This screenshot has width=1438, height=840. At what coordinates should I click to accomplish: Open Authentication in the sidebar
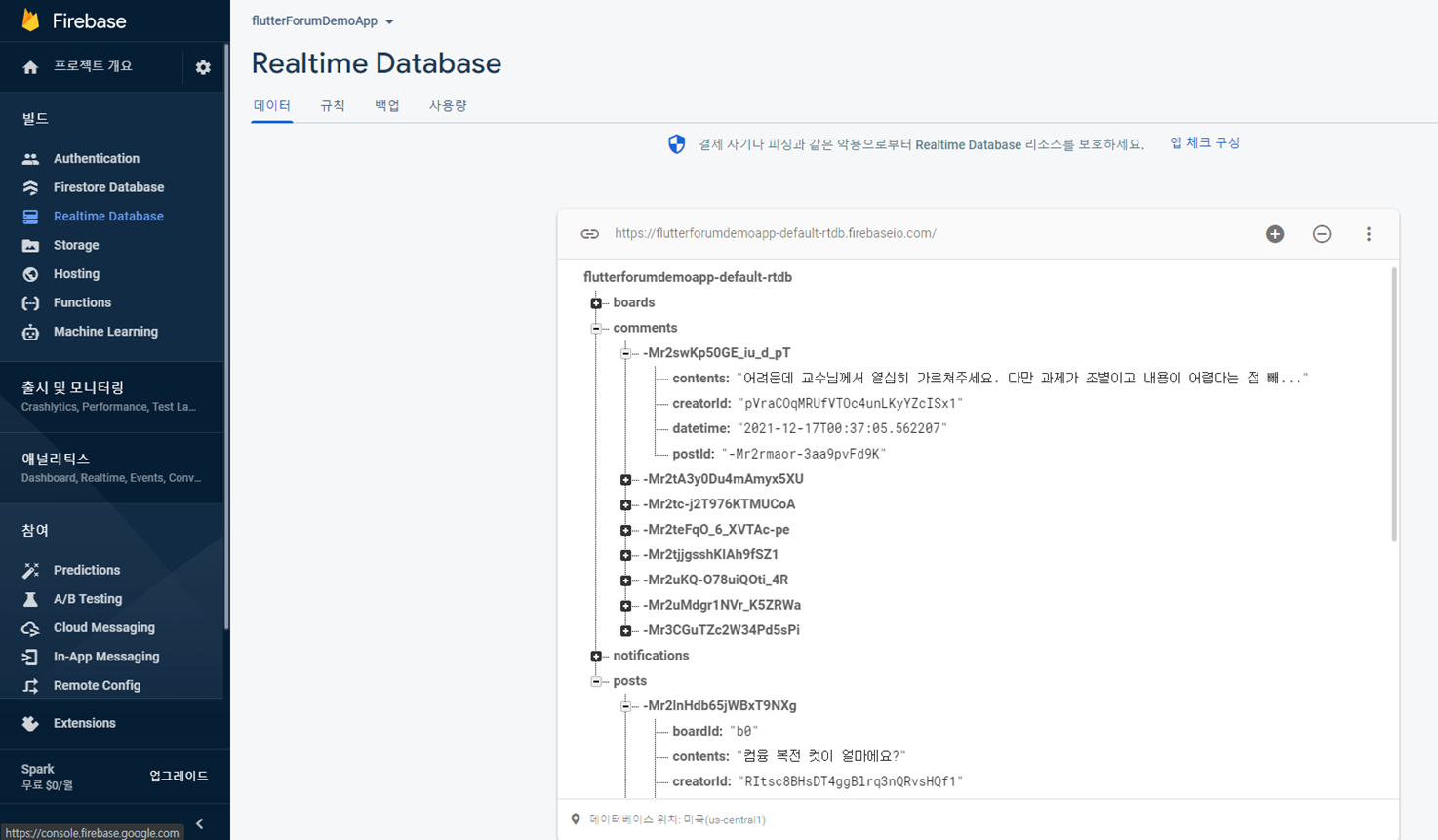point(97,159)
